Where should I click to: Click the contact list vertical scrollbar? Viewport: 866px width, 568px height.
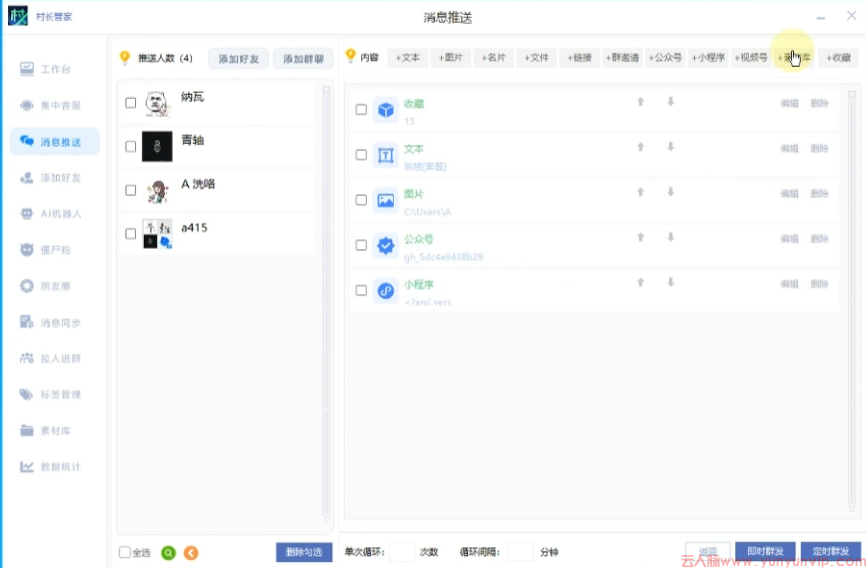(x=325, y=300)
